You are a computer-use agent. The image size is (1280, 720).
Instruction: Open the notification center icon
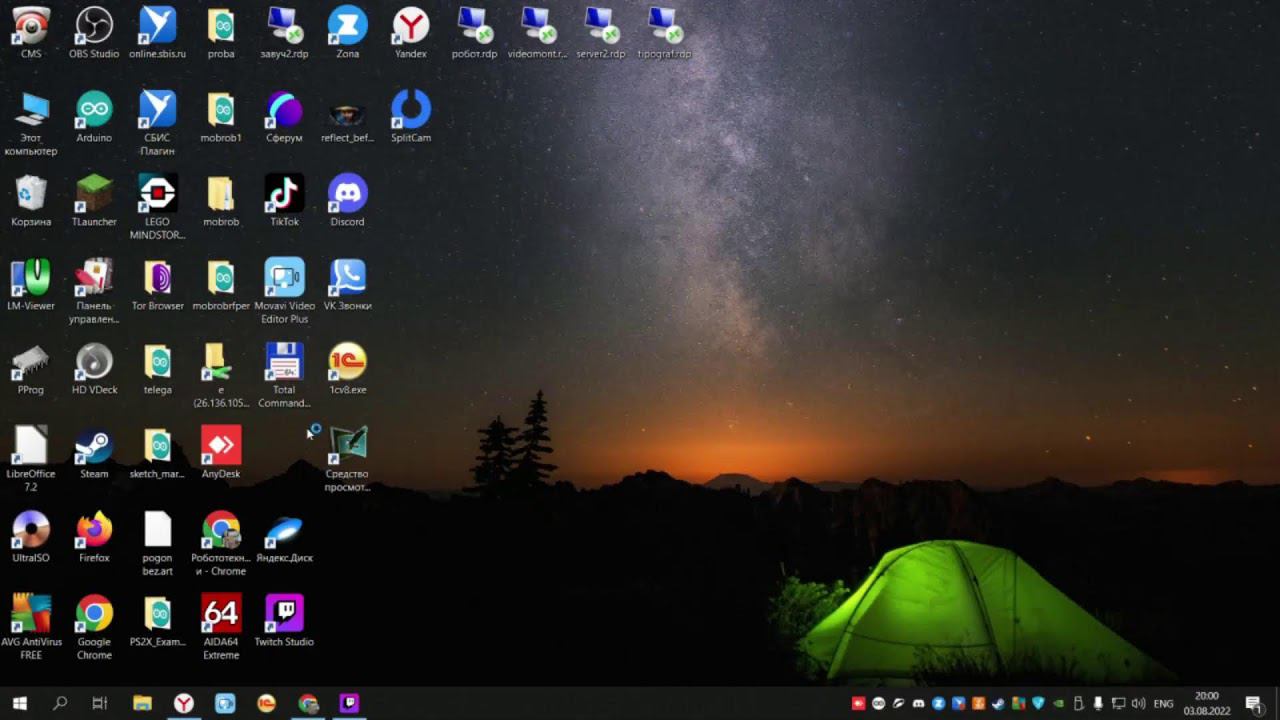1253,704
